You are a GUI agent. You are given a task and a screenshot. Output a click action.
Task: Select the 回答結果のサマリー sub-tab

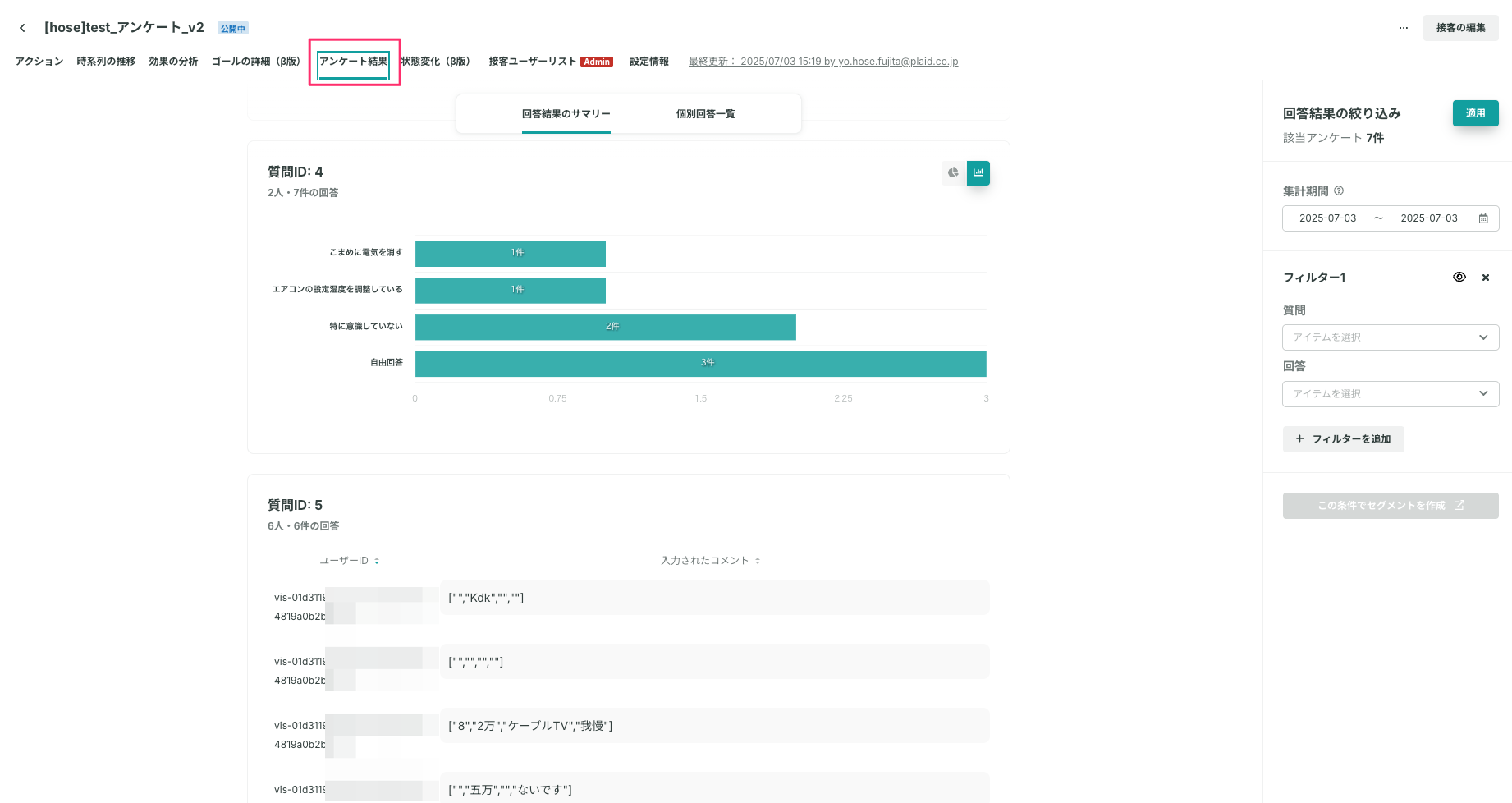pyautogui.click(x=566, y=114)
